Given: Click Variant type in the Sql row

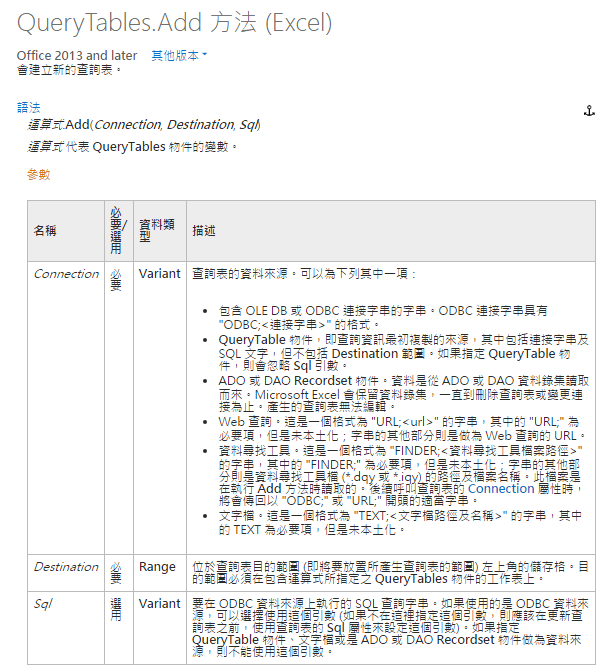Looking at the screenshot, I should (x=160, y=603).
